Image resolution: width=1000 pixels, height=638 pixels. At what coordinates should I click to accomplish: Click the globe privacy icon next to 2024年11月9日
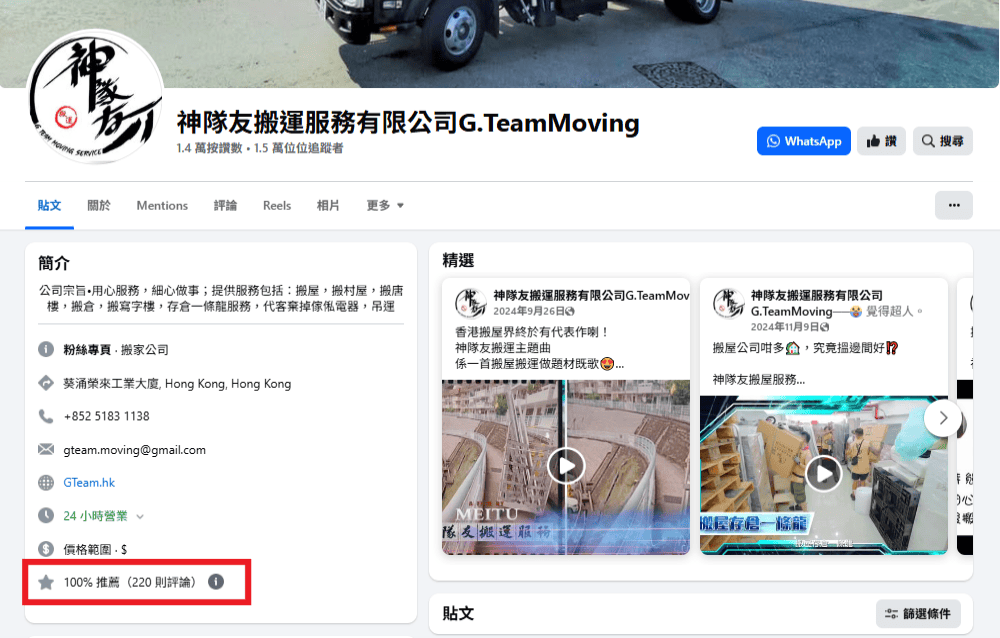[x=825, y=327]
